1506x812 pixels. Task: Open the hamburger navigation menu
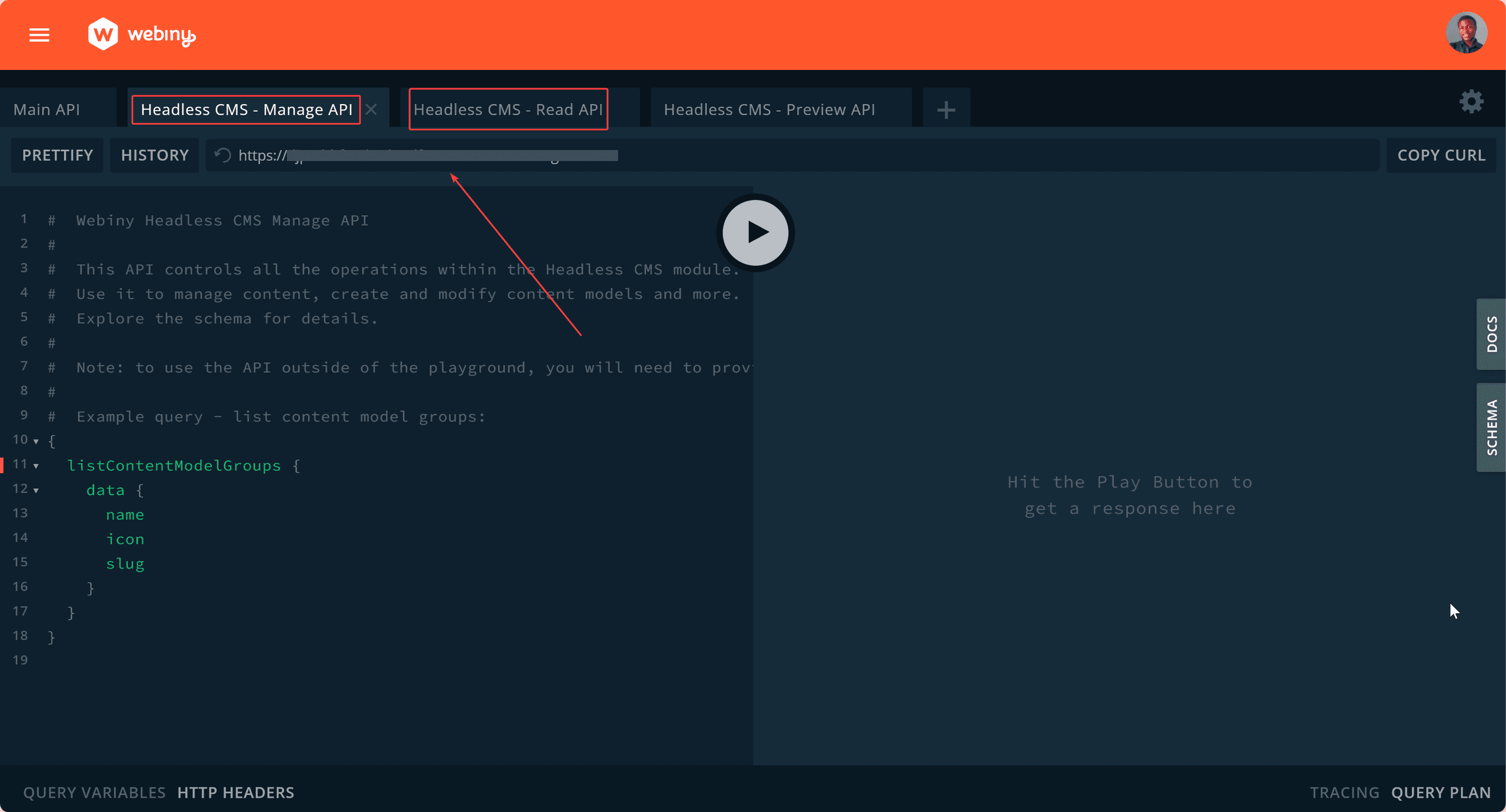click(39, 35)
